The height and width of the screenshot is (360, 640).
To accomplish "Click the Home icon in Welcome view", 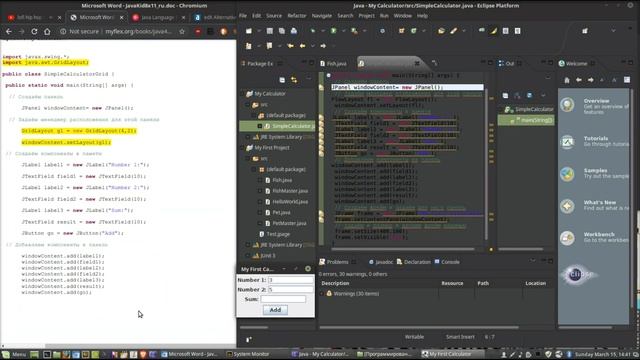I will pos(567,80).
